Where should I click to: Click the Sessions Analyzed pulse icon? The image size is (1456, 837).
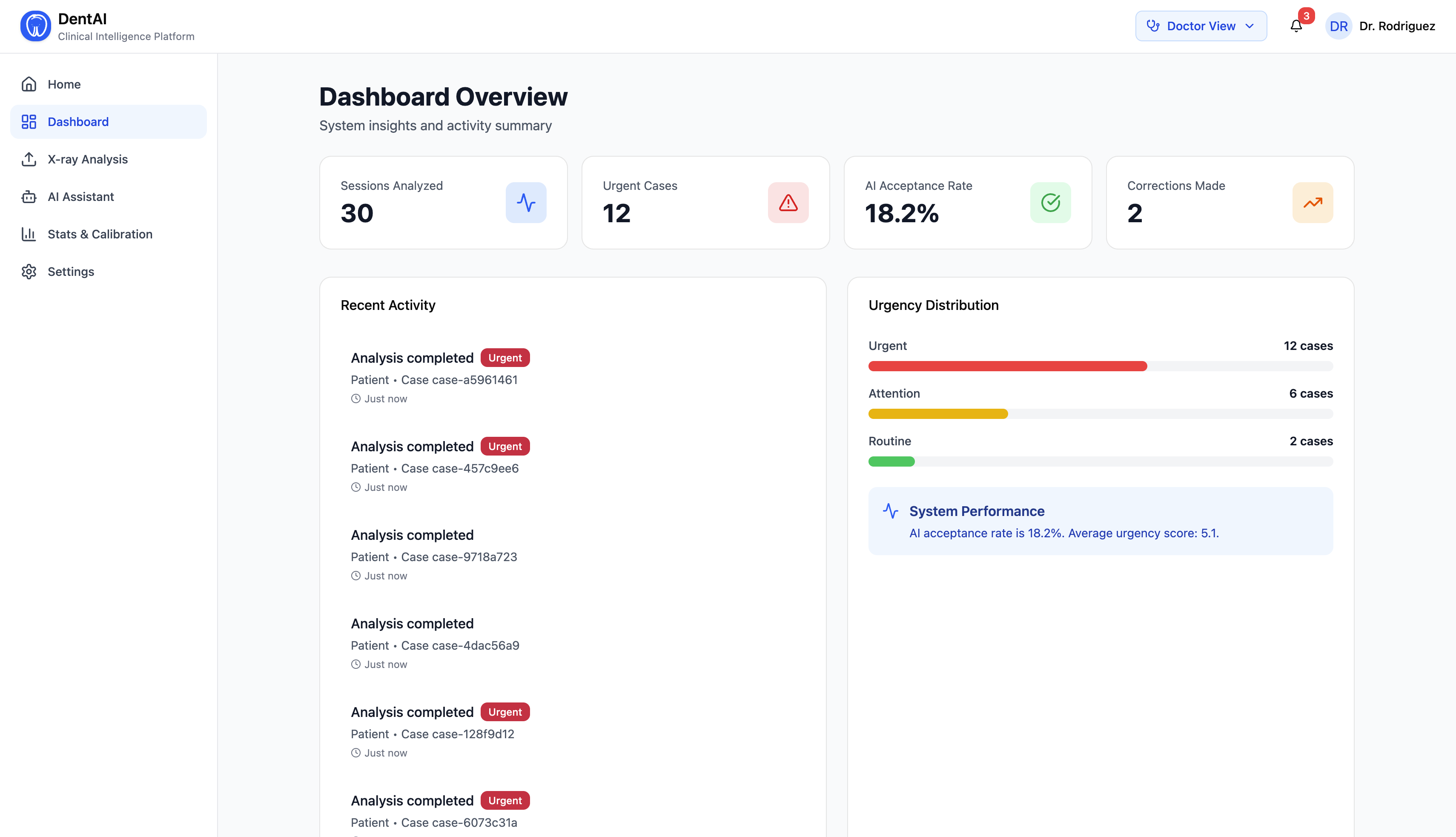[525, 202]
